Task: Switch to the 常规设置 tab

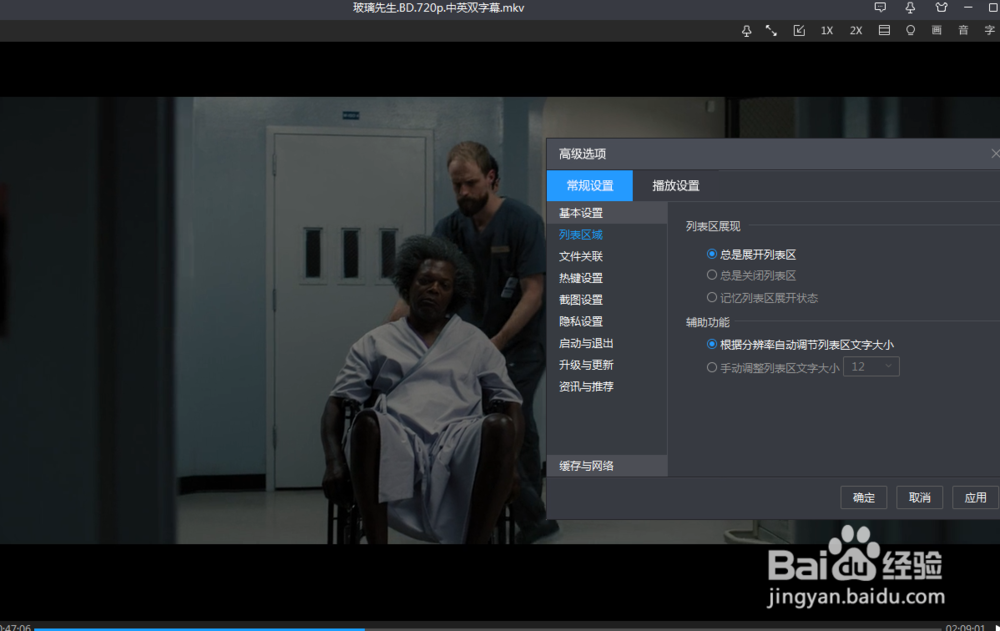Action: [x=590, y=186]
